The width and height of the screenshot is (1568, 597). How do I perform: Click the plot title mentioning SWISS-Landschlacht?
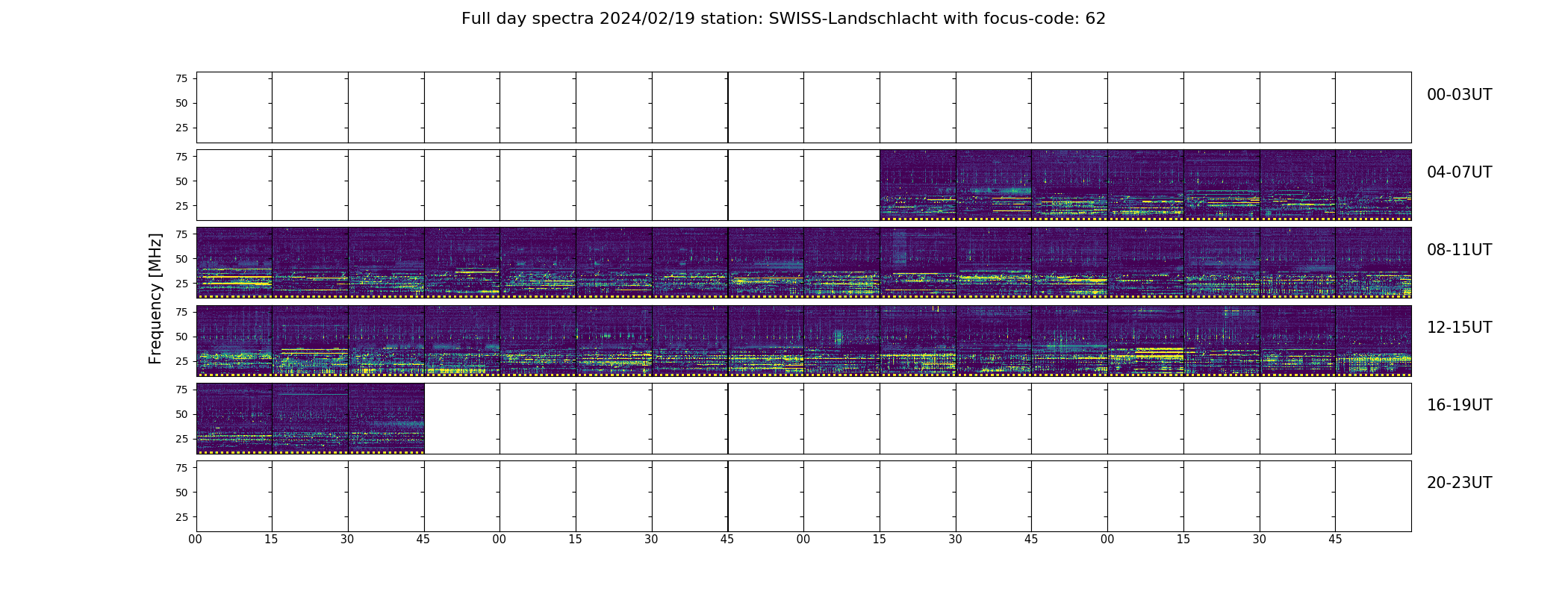pos(783,19)
